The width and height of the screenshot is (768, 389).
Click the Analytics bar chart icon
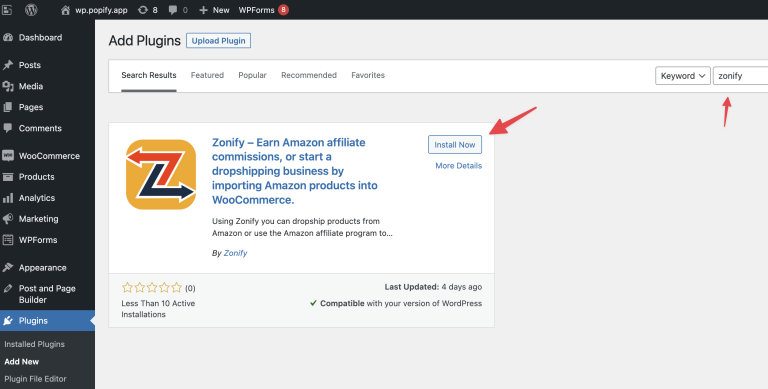[8, 198]
